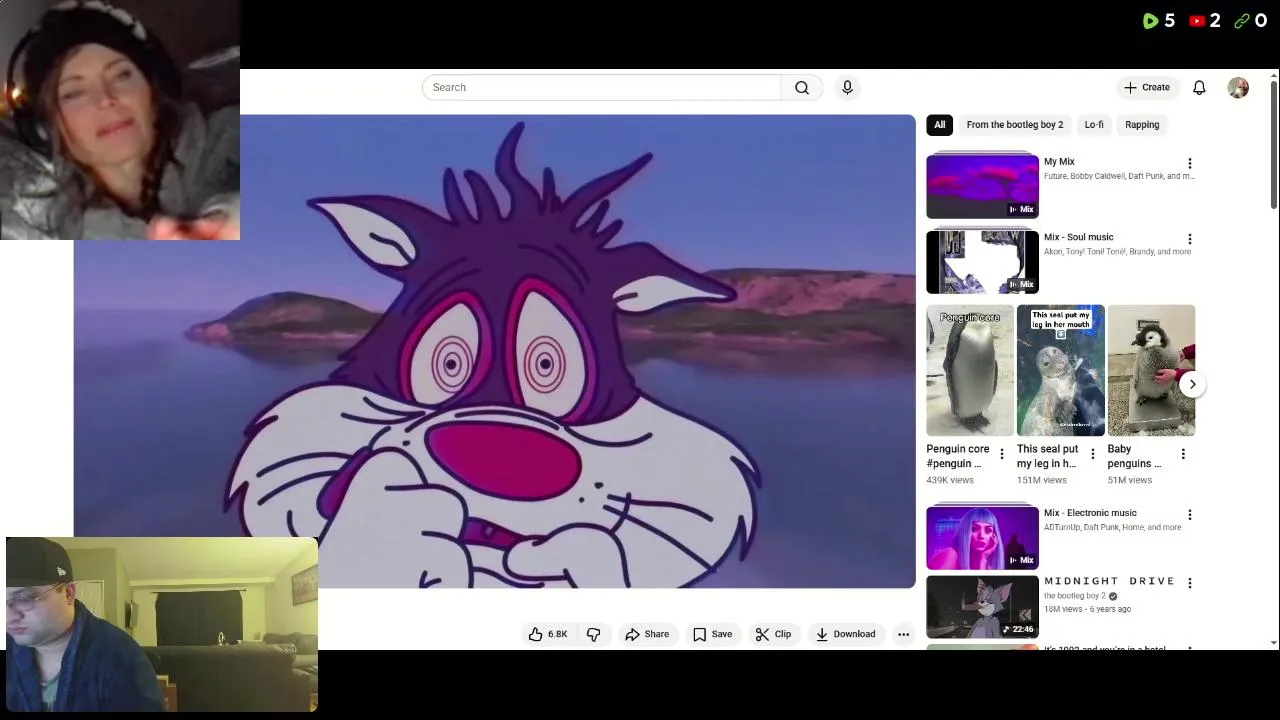Open the Create menu
1280x720 pixels.
[x=1146, y=88]
